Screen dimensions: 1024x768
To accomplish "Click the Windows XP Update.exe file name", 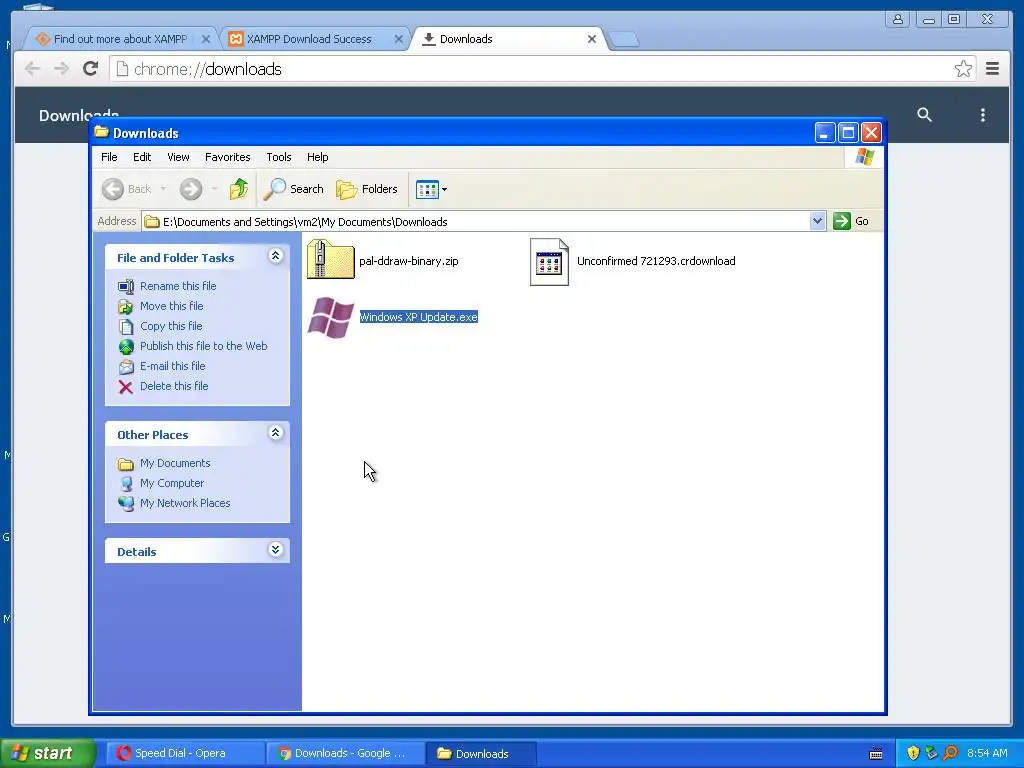I will pos(419,317).
